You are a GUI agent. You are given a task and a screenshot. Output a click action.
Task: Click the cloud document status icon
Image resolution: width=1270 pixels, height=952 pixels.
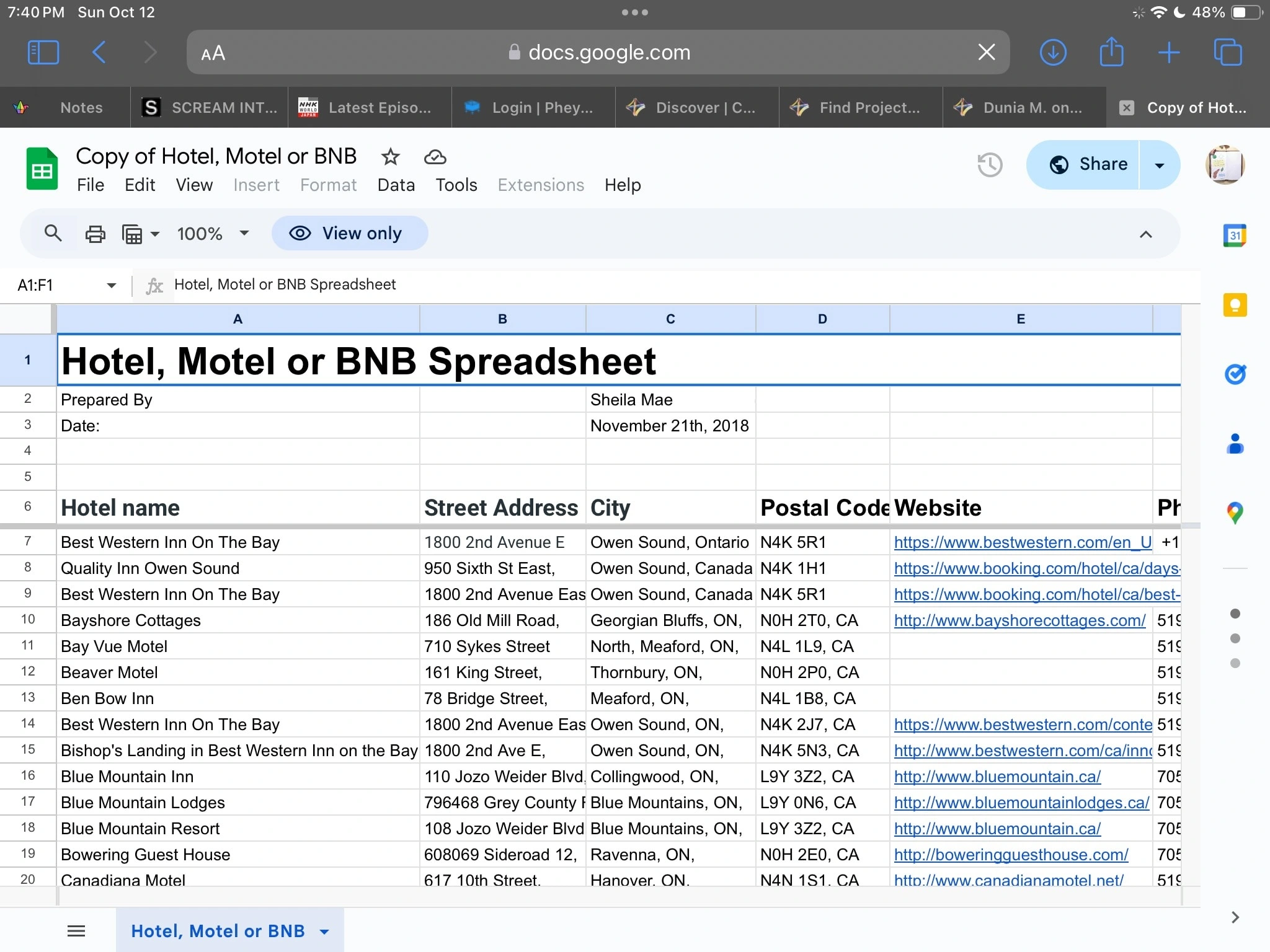435,157
